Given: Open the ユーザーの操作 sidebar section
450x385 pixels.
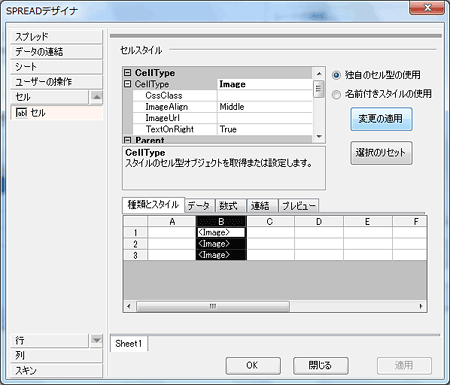Looking at the screenshot, I should pyautogui.click(x=56, y=82).
